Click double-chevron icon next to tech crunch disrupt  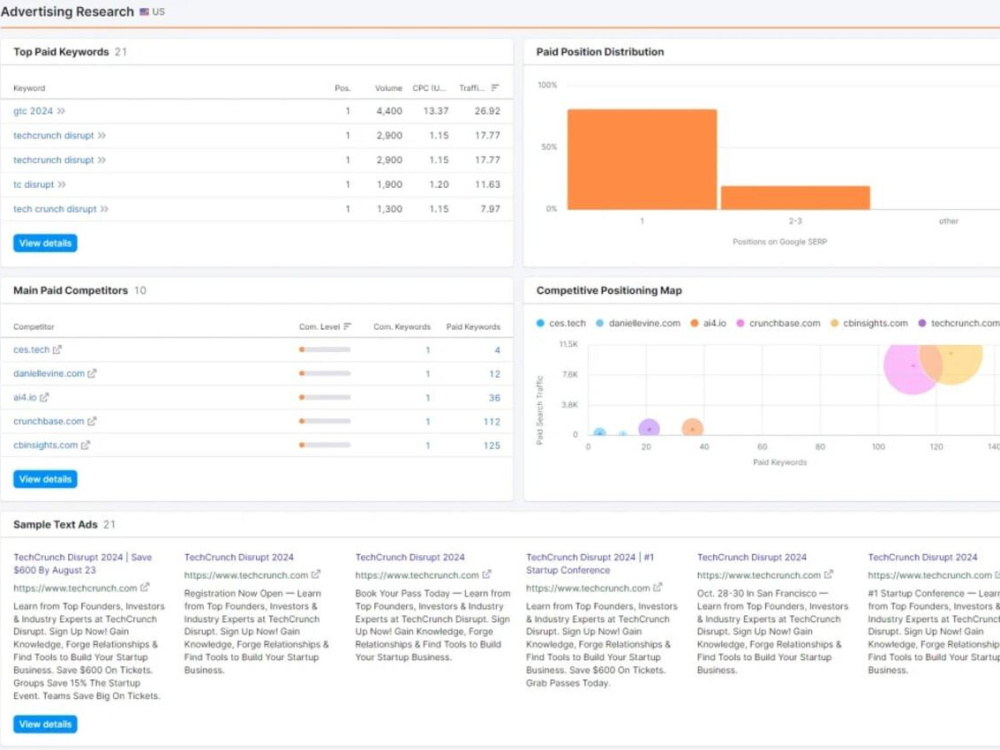(x=104, y=209)
